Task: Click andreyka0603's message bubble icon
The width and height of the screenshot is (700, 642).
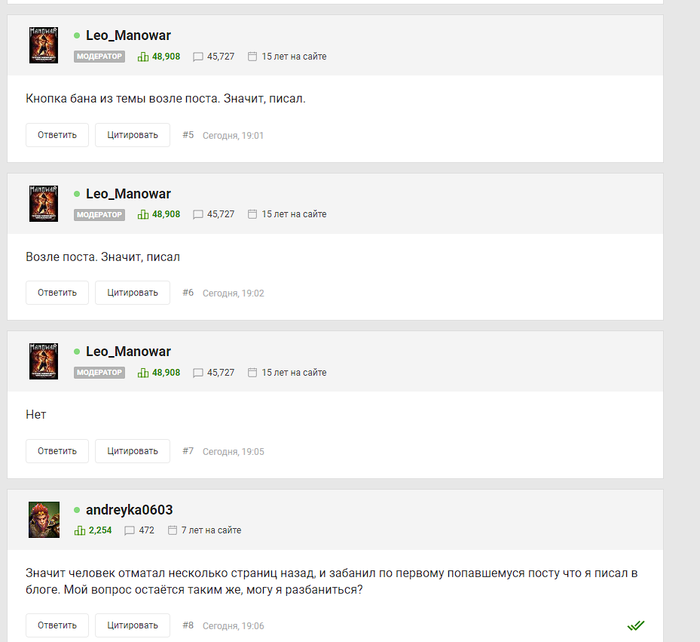Action: (129, 530)
